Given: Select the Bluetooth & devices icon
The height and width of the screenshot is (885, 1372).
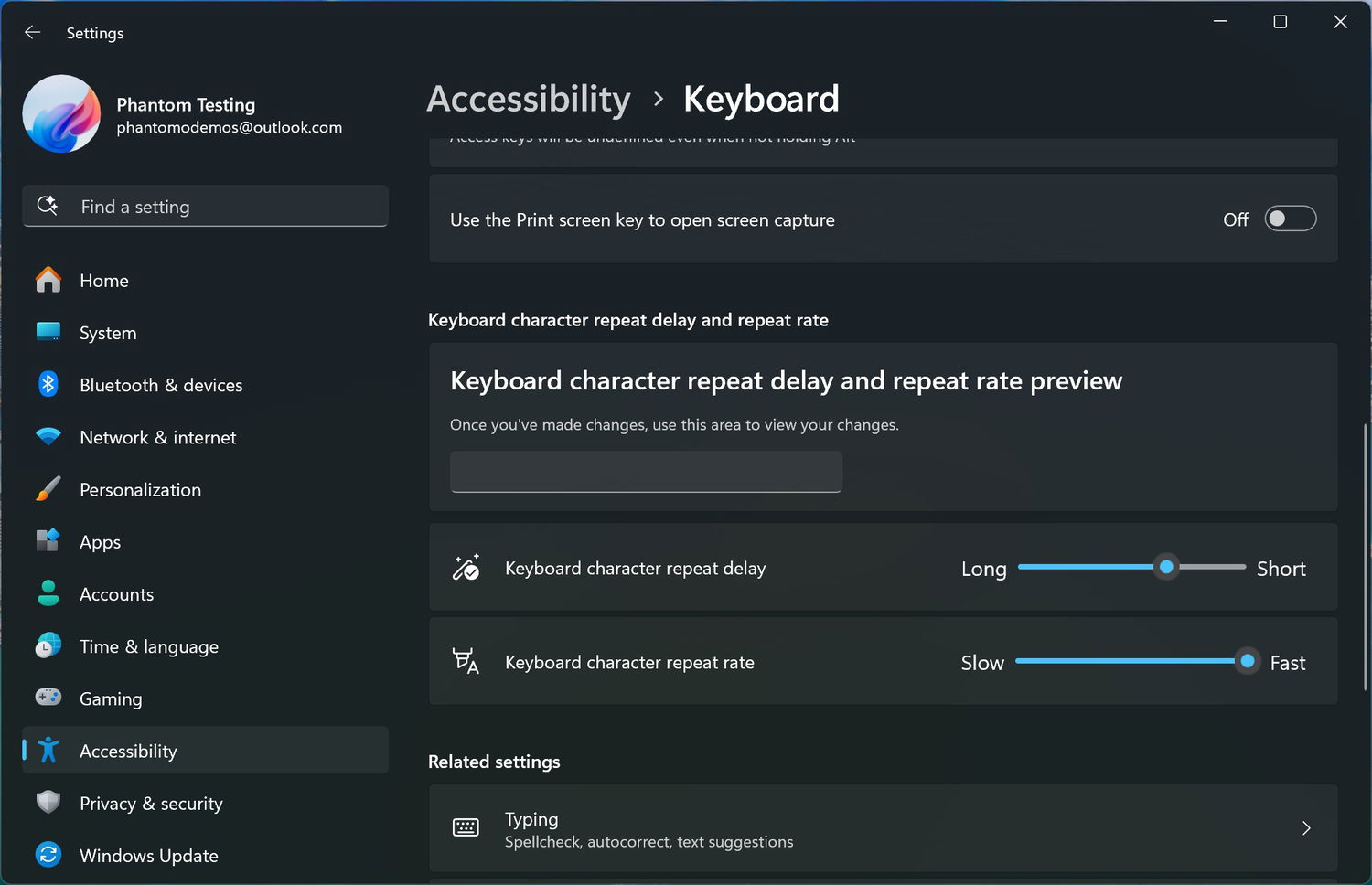Looking at the screenshot, I should click(x=48, y=385).
